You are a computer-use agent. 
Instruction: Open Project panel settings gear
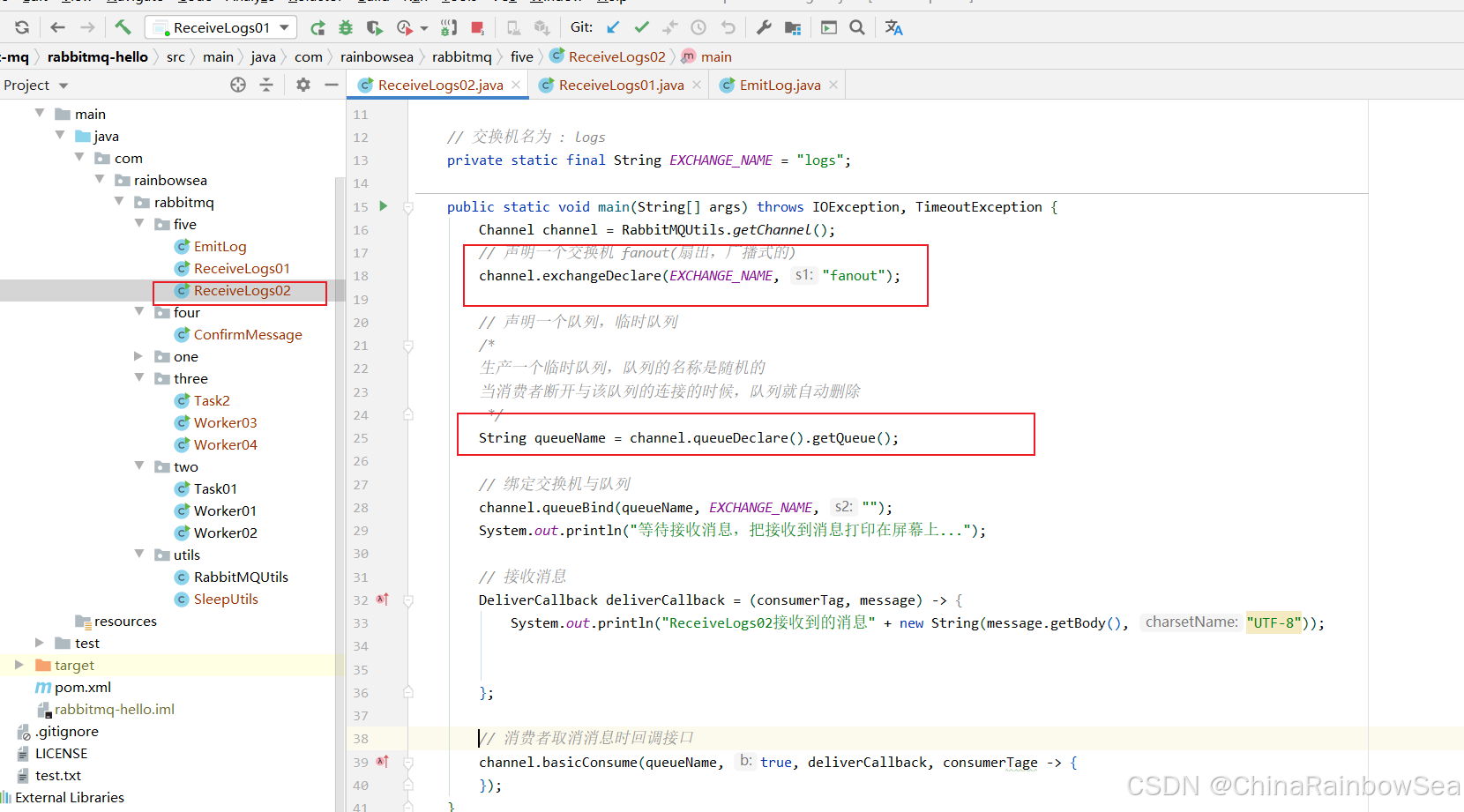(x=303, y=85)
